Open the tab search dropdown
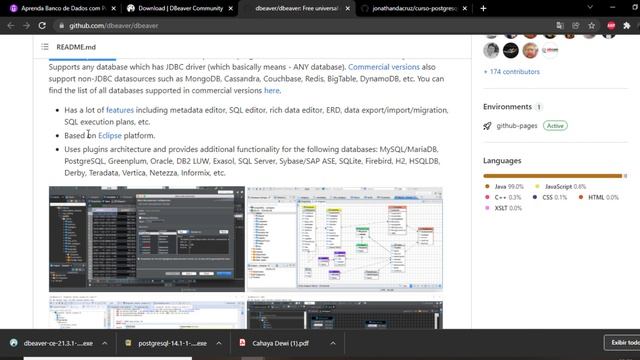Image resolution: width=640 pixels, height=360 pixels. tap(590, 7)
